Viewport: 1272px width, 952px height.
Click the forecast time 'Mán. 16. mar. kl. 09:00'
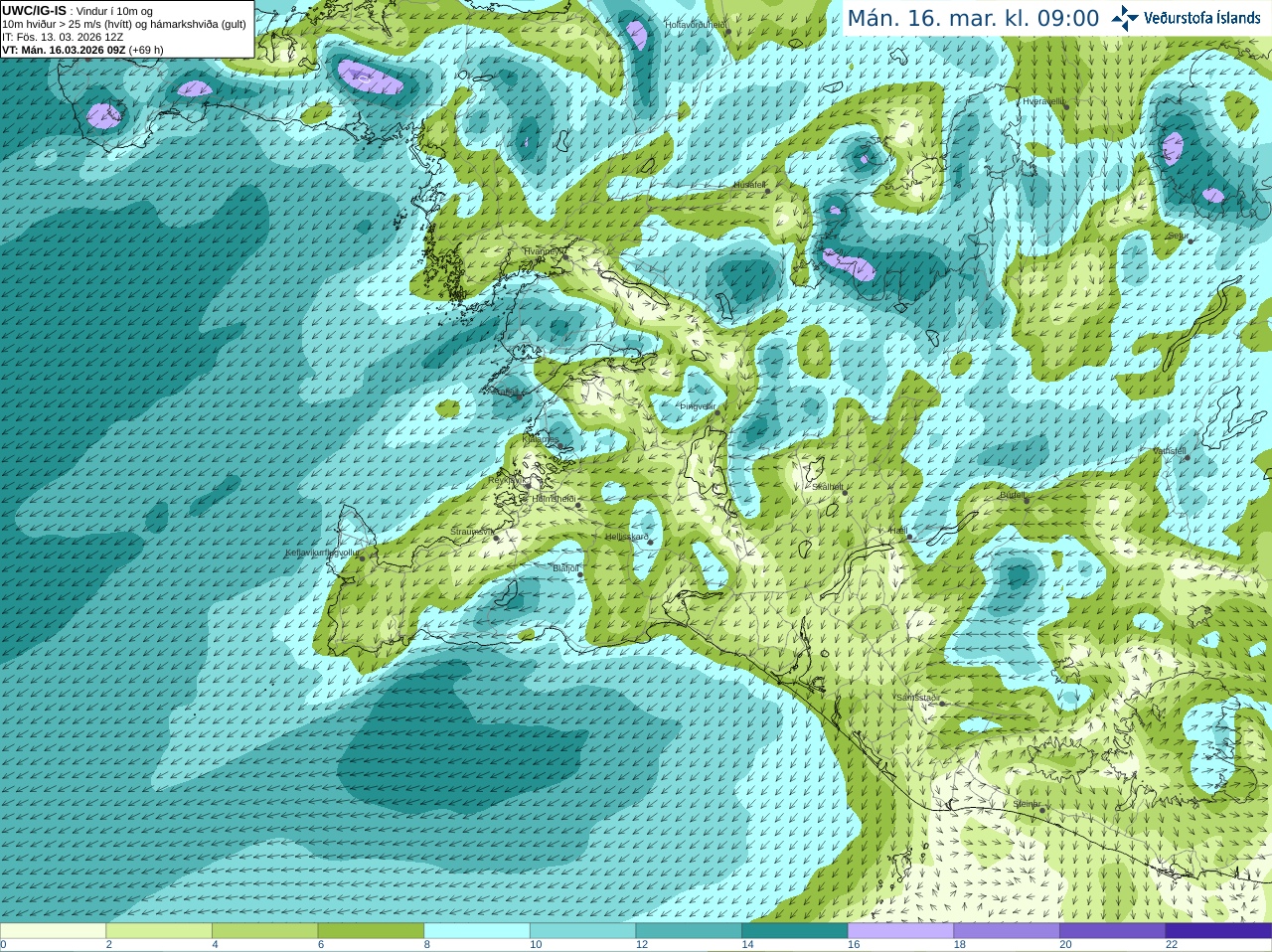973,19
